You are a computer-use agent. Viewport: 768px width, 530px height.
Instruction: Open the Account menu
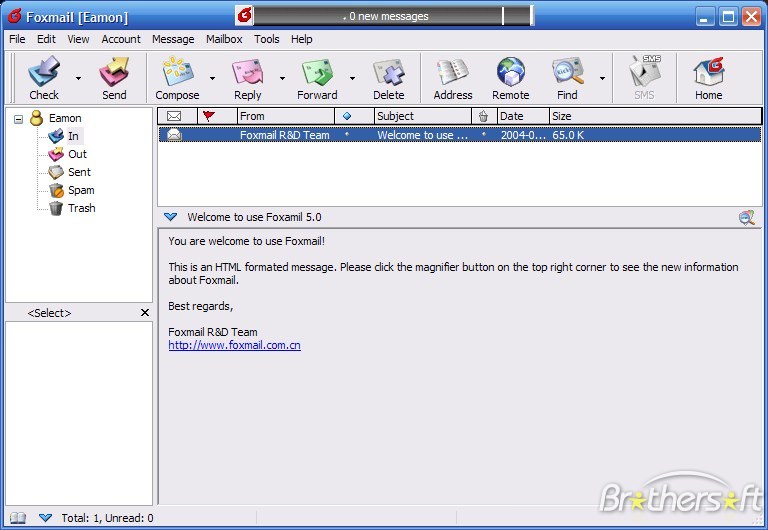click(x=121, y=39)
